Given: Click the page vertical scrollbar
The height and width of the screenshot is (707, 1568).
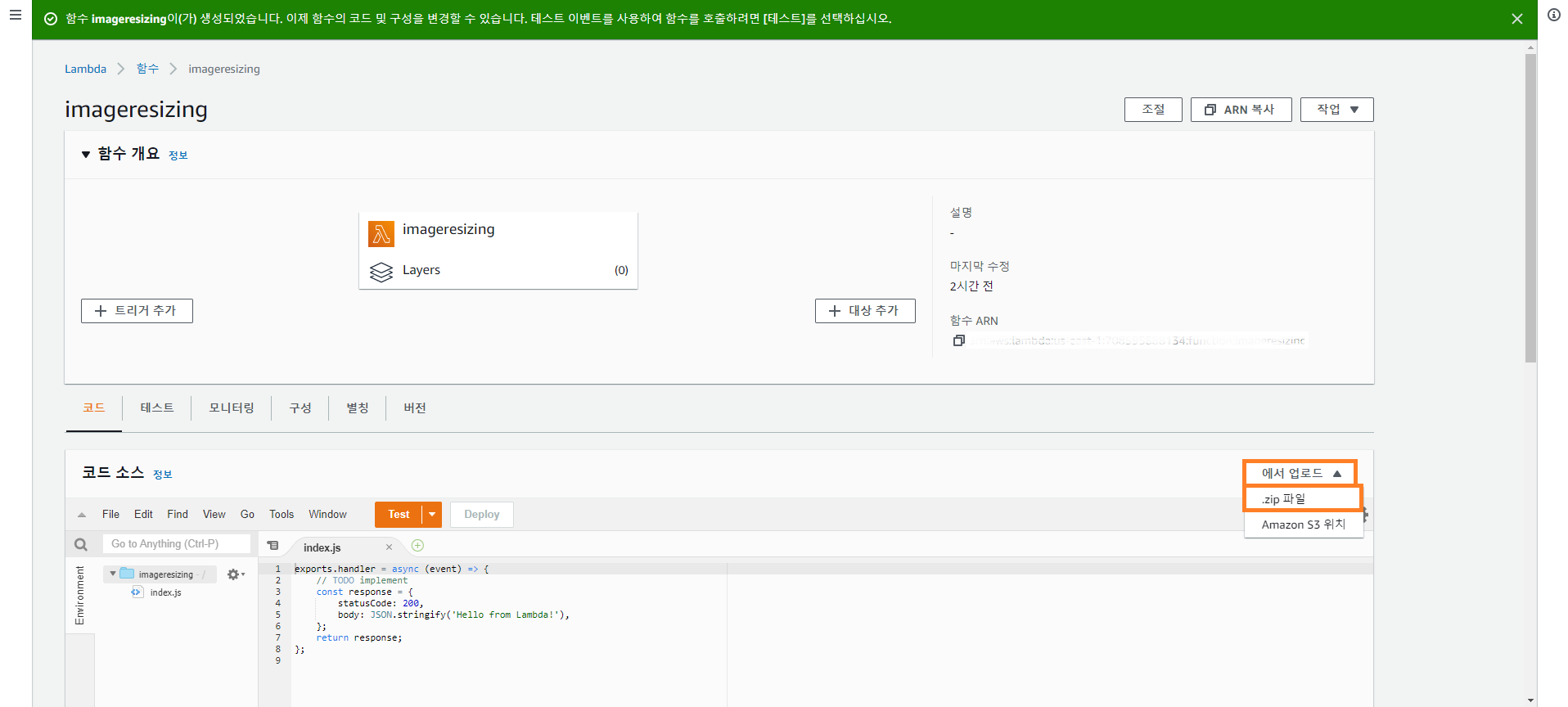Looking at the screenshot, I should pos(1530,208).
